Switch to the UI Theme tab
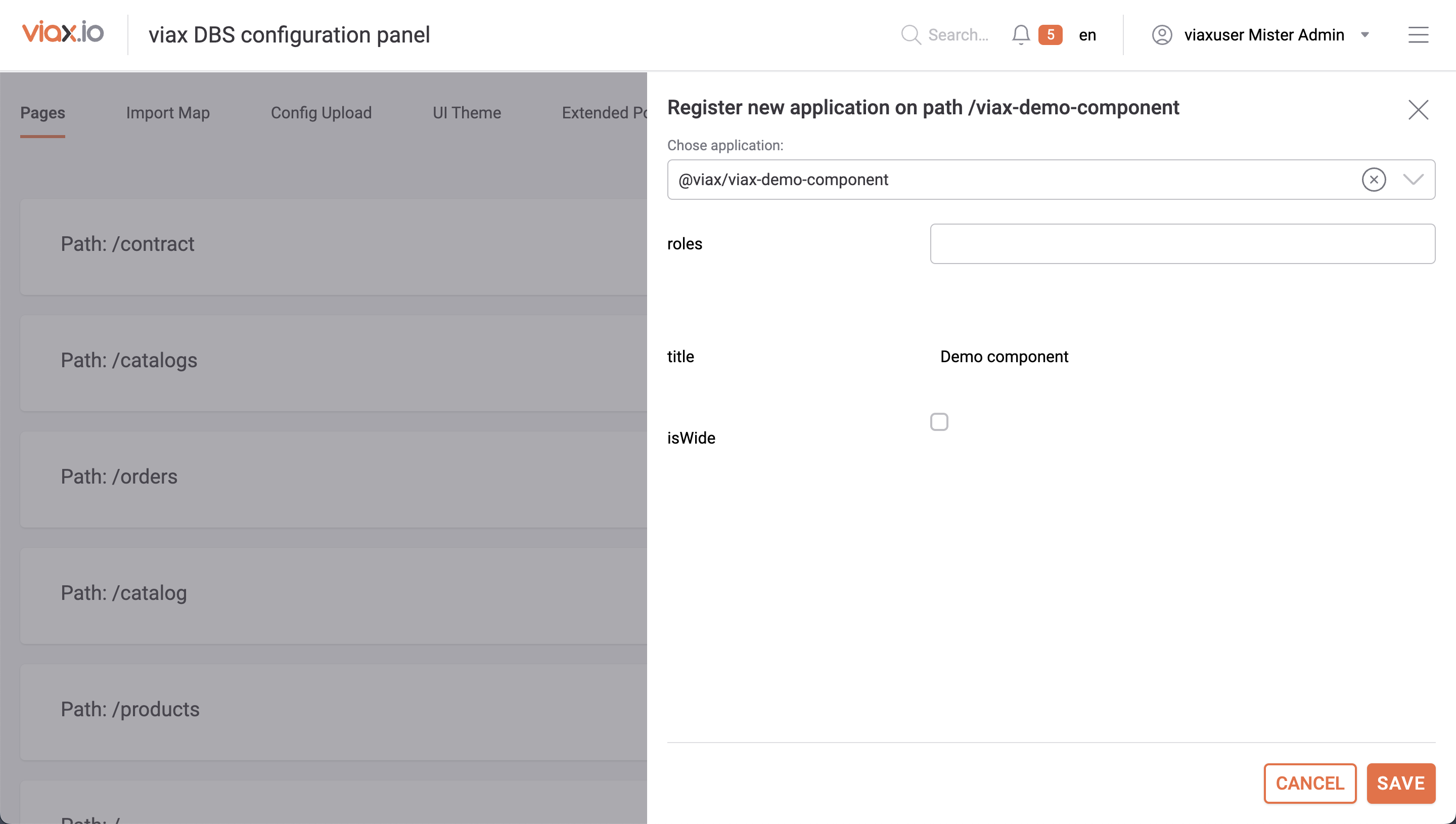 click(x=467, y=113)
